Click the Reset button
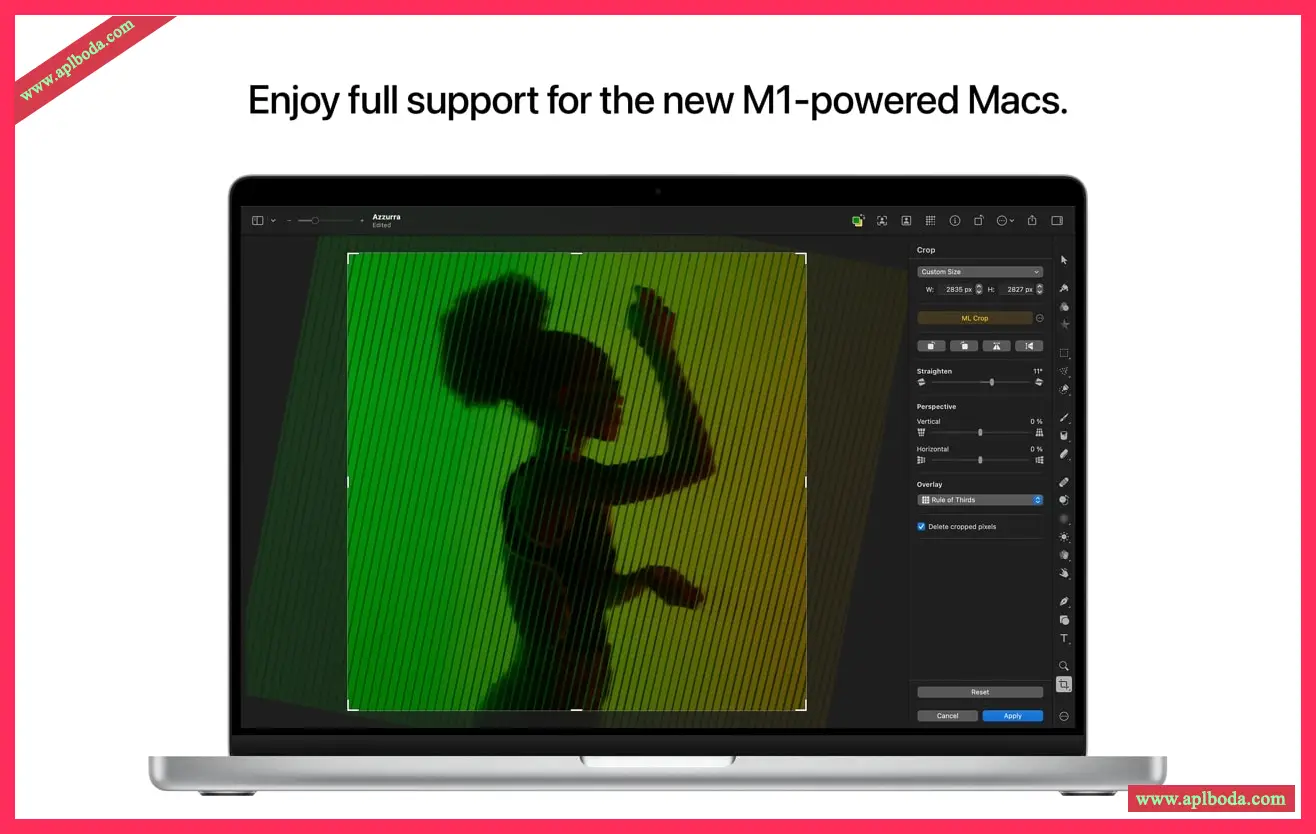 pyautogui.click(x=979, y=692)
